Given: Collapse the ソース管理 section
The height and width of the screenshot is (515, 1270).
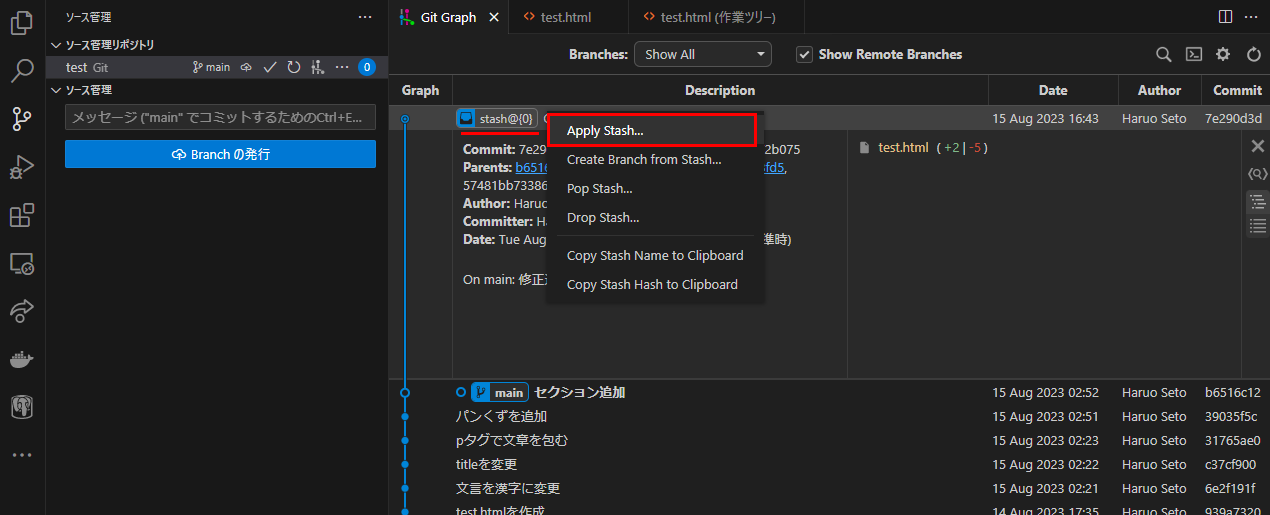Looking at the screenshot, I should (x=216, y=90).
